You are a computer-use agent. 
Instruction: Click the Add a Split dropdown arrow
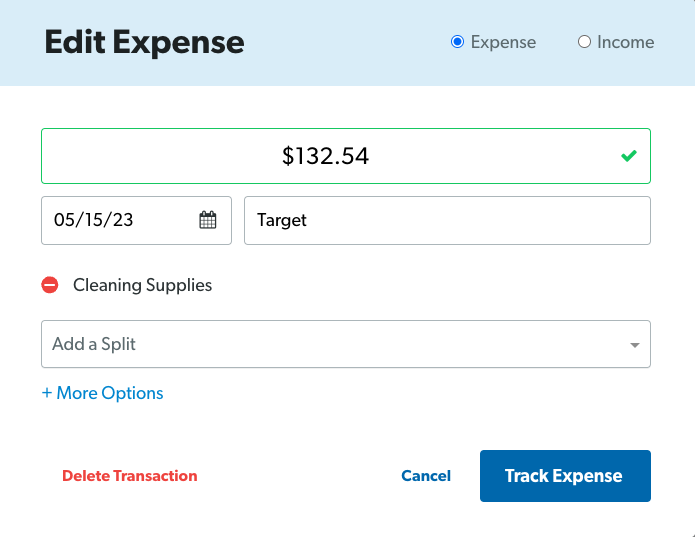tap(635, 345)
